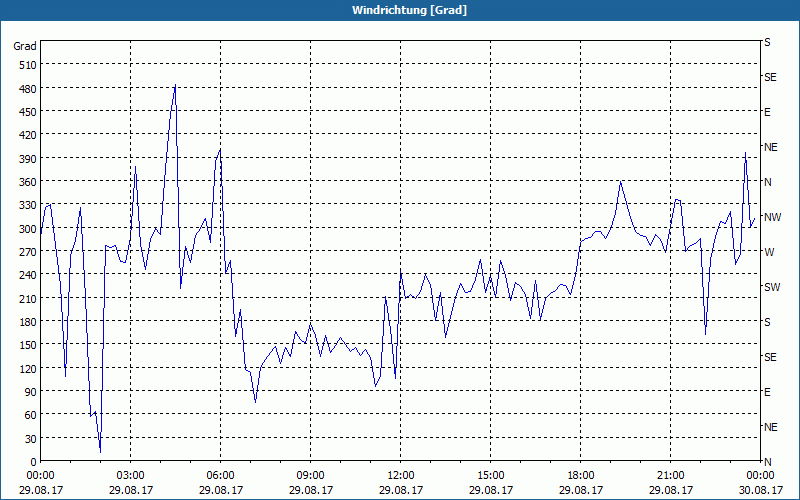Select the 330 degree axis label

28,205
